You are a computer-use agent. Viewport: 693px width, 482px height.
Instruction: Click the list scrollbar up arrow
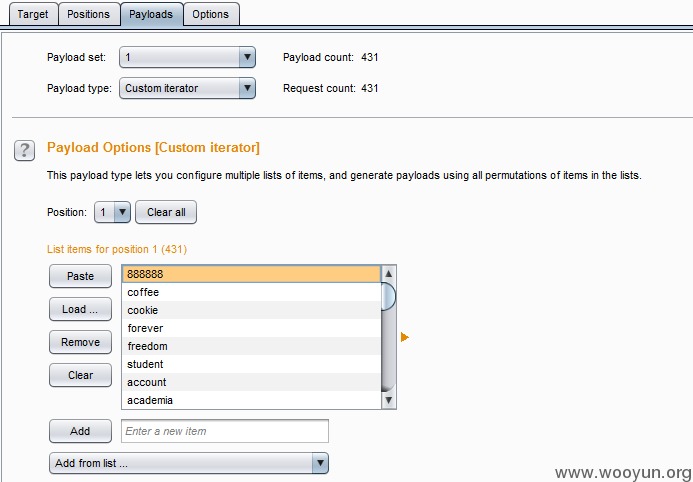(388, 273)
